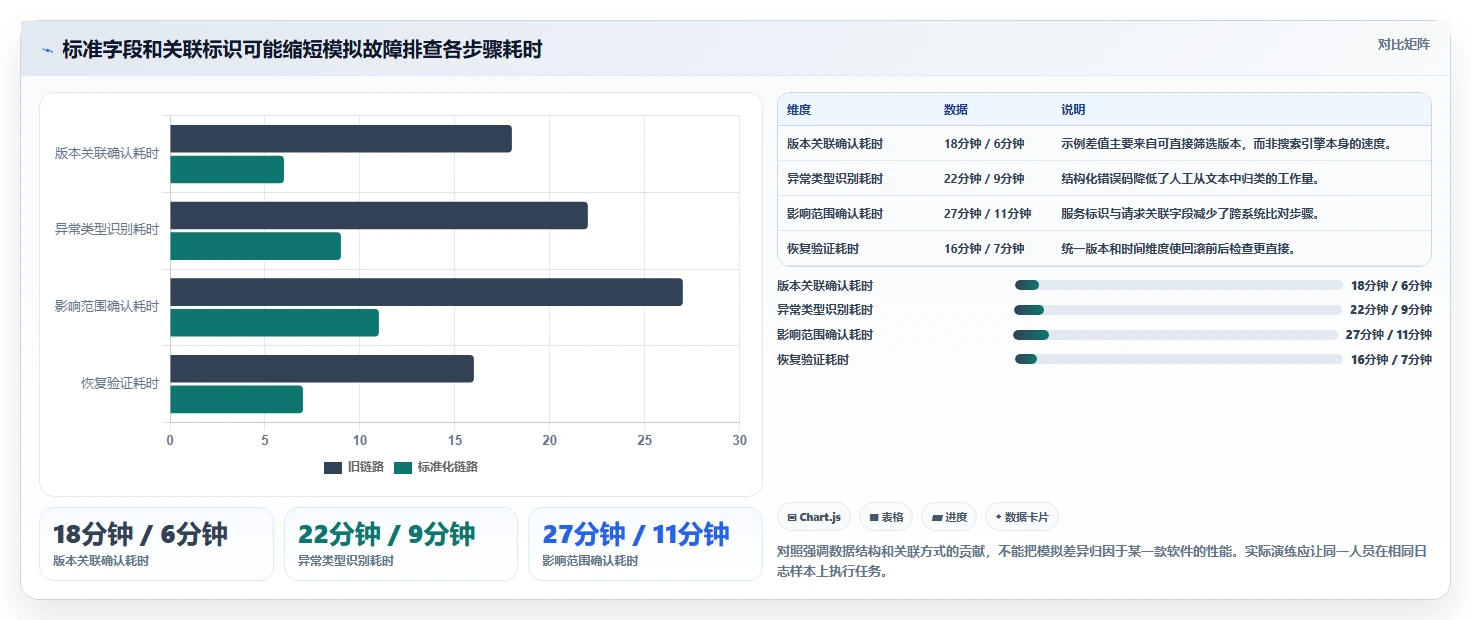The image size is (1471, 620).
Task: Click table cell 影响范围确认耗时 in 维度 column
Action: pyautogui.click(x=835, y=214)
